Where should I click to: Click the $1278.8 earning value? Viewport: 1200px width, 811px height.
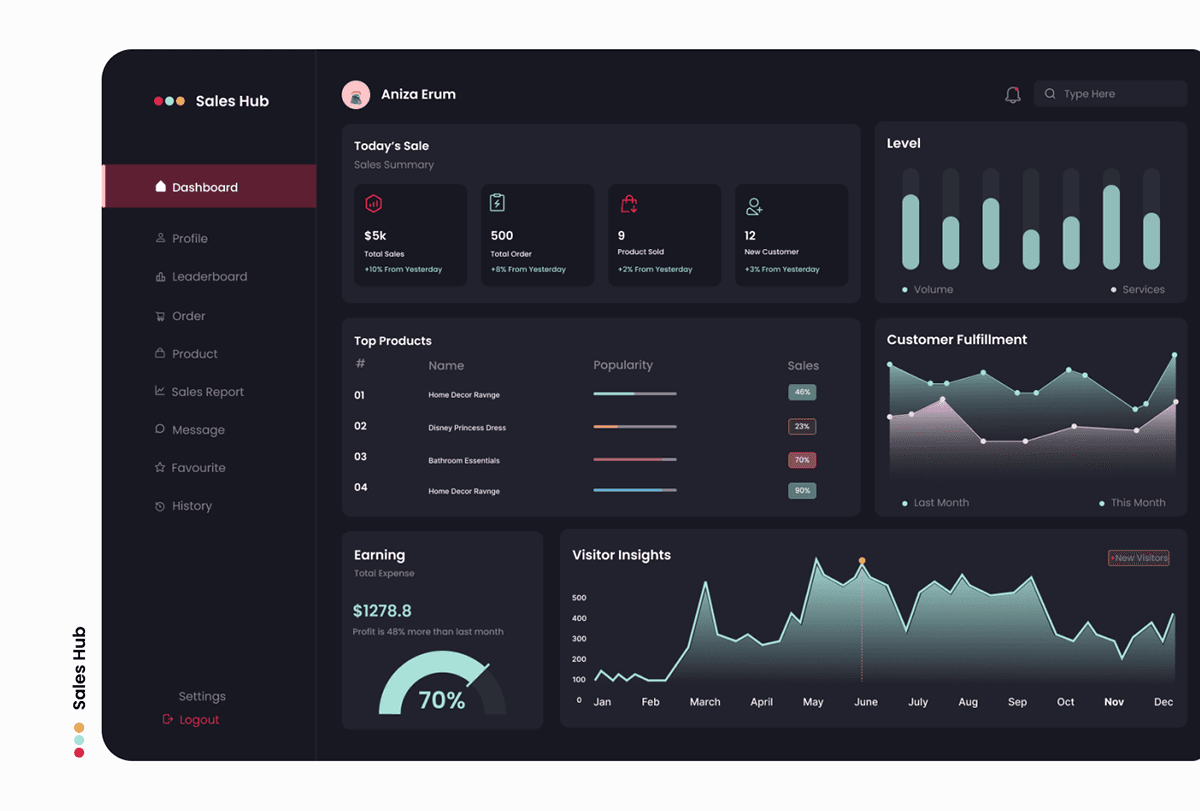382,610
